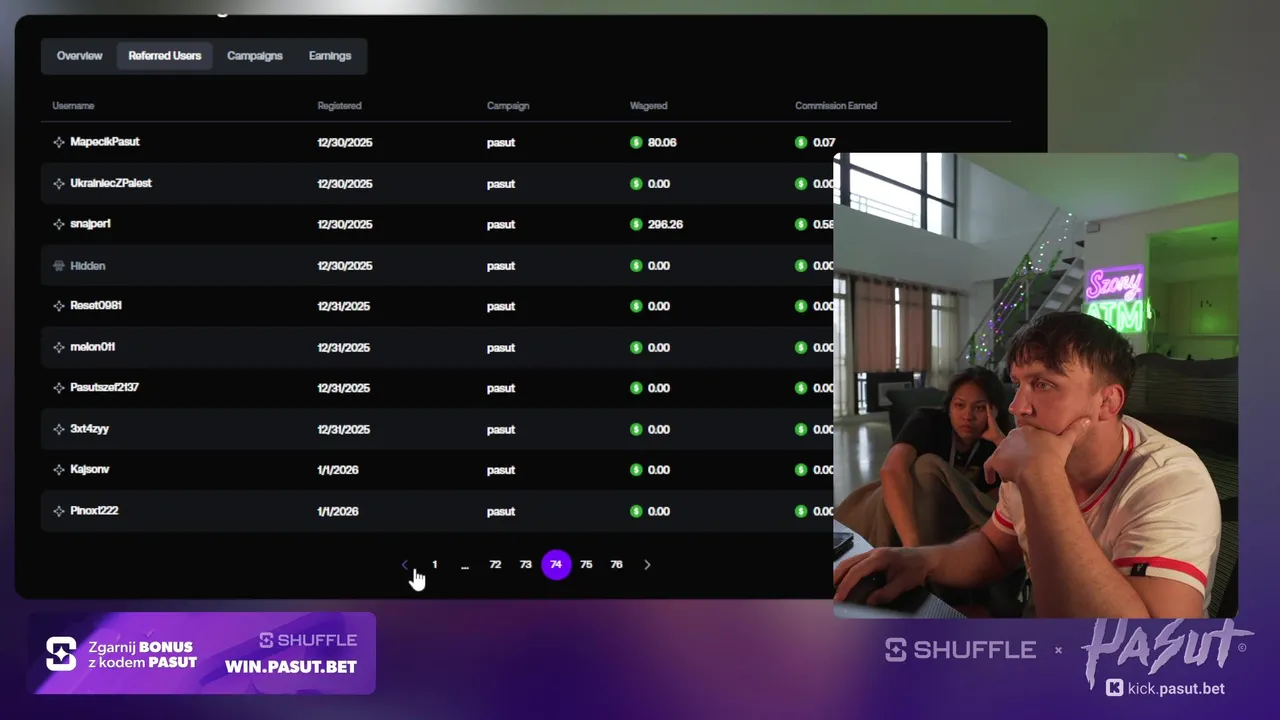Viewport: 1280px width, 720px height.
Task: Click the wagered amount 296.26
Action: (x=665, y=225)
